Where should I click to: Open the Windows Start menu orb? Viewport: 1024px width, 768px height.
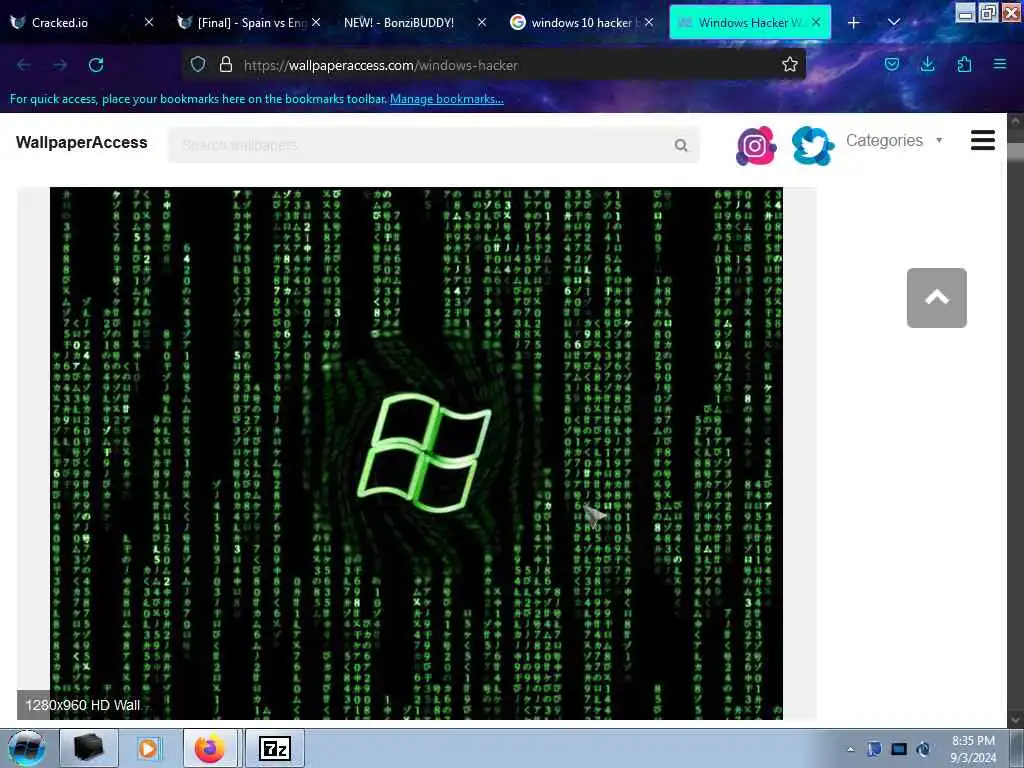pyautogui.click(x=27, y=749)
